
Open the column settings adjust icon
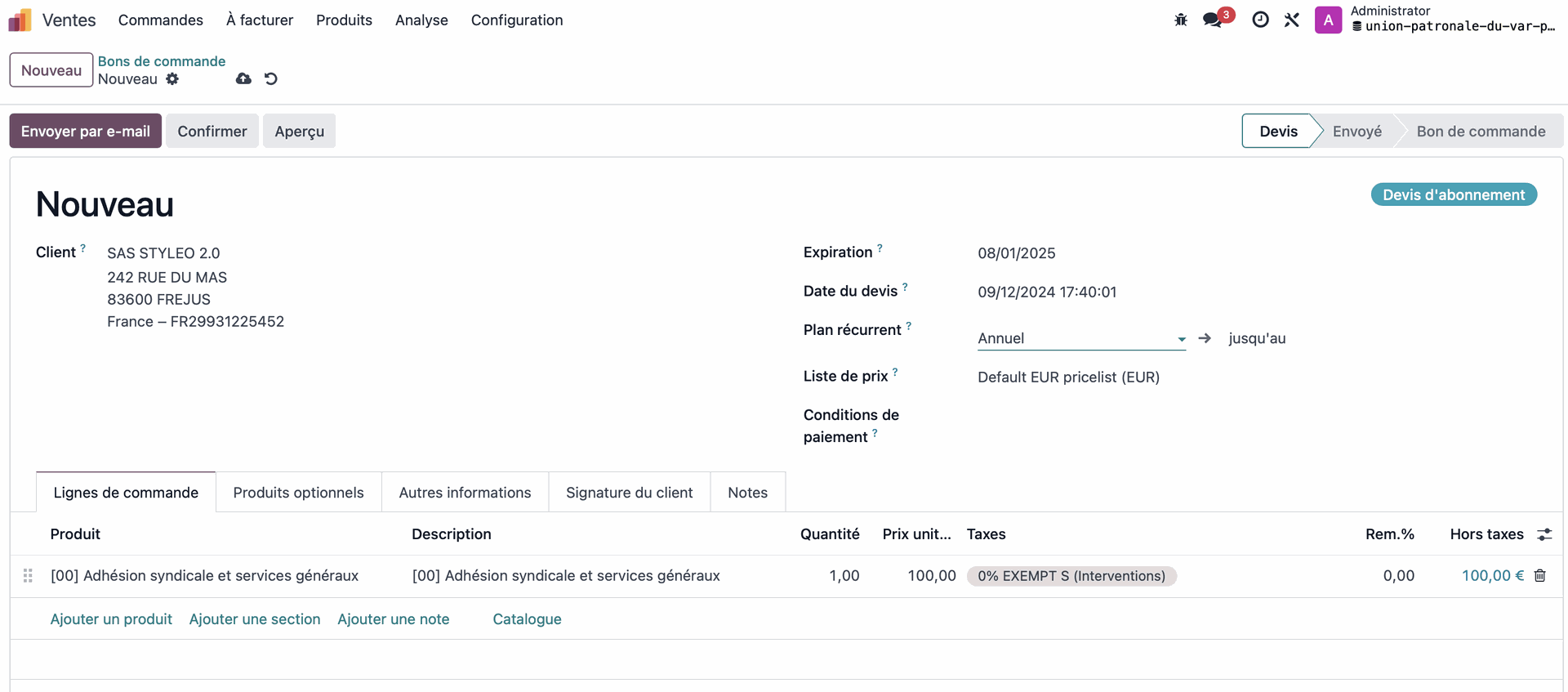click(1543, 534)
